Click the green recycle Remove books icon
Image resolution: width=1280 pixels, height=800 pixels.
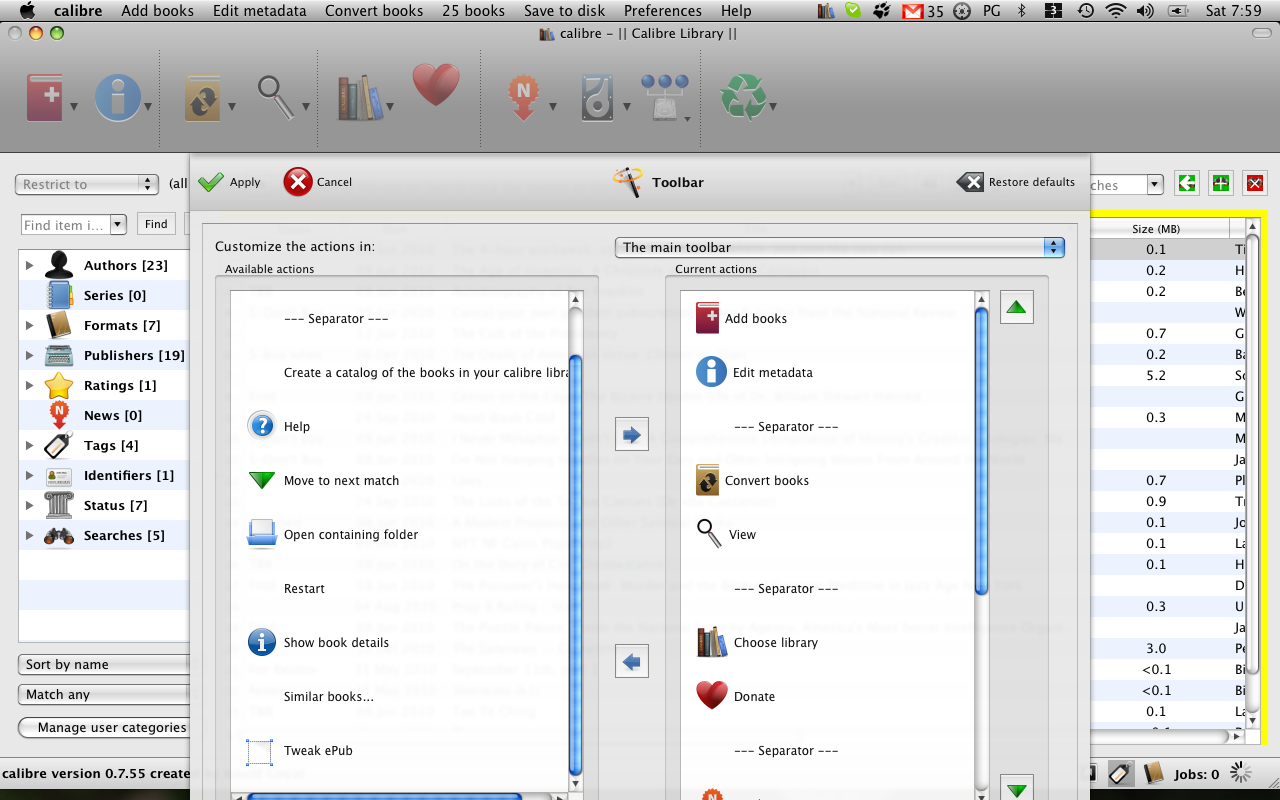pos(743,98)
